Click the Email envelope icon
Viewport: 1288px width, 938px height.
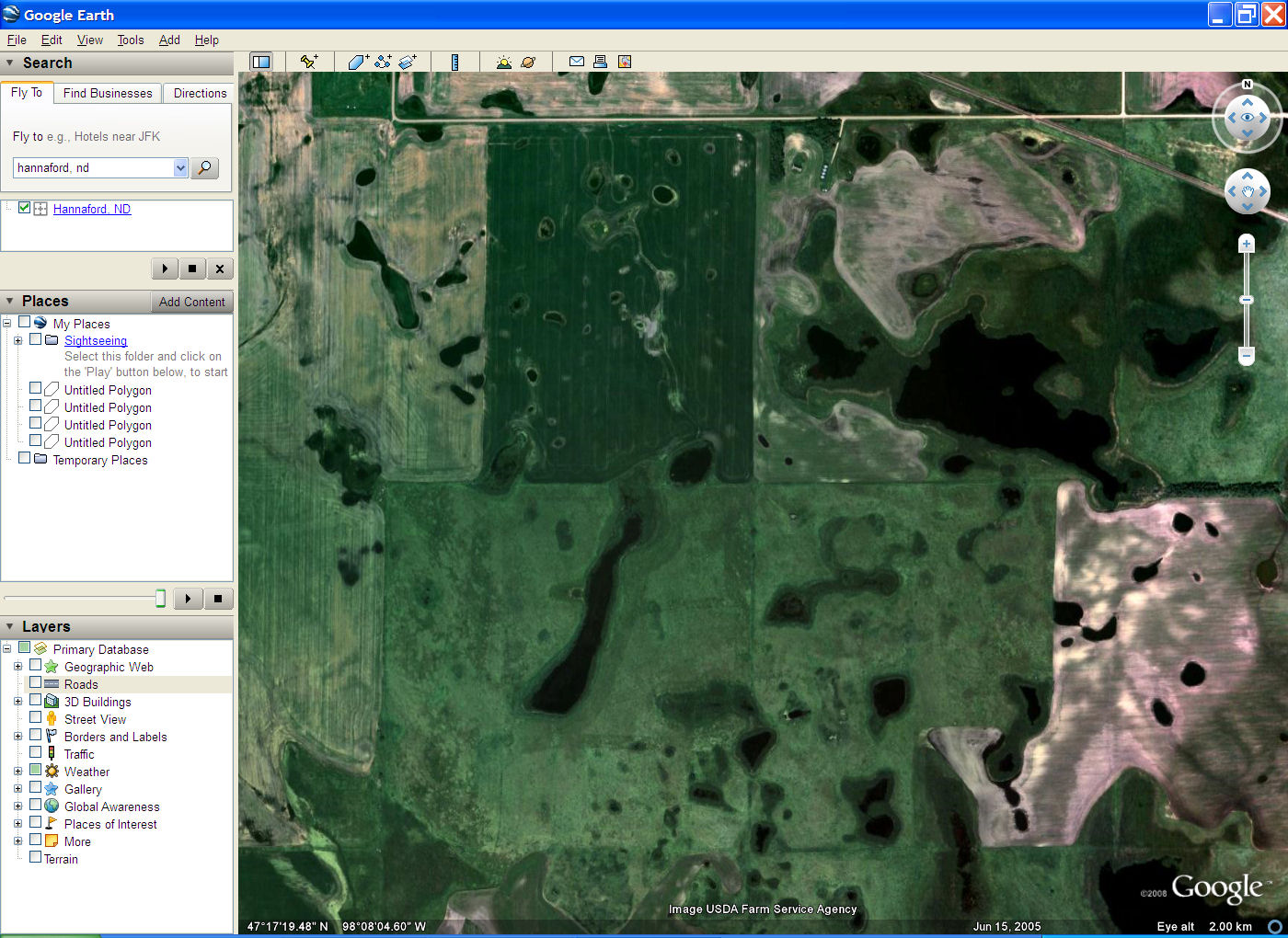point(577,62)
